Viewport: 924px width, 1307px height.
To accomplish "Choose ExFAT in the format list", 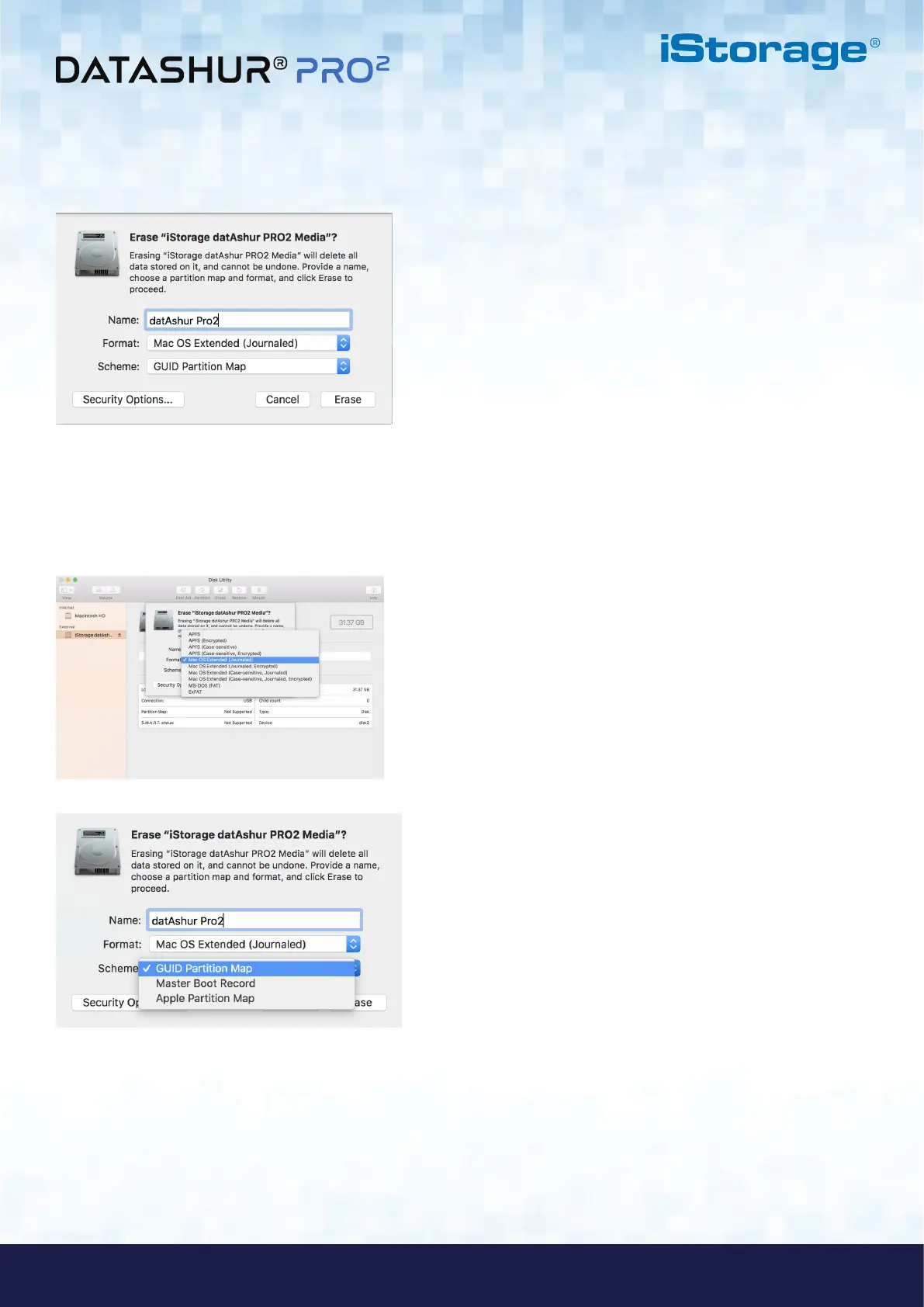I will point(250,692).
